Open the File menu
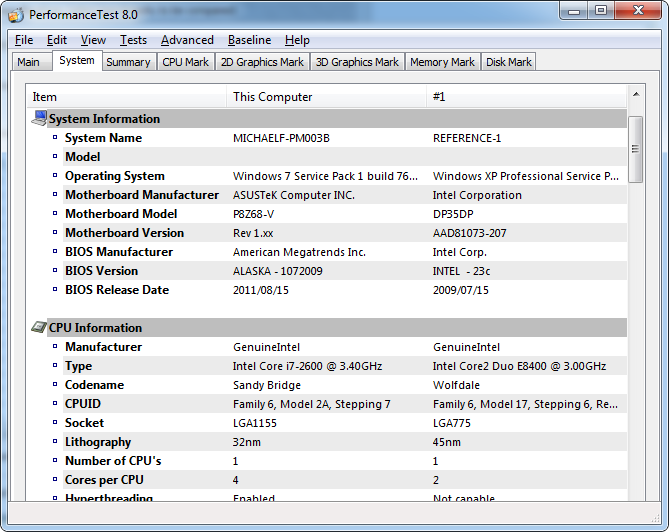Screen dimensions: 669x532 pyautogui.click(x=24, y=40)
